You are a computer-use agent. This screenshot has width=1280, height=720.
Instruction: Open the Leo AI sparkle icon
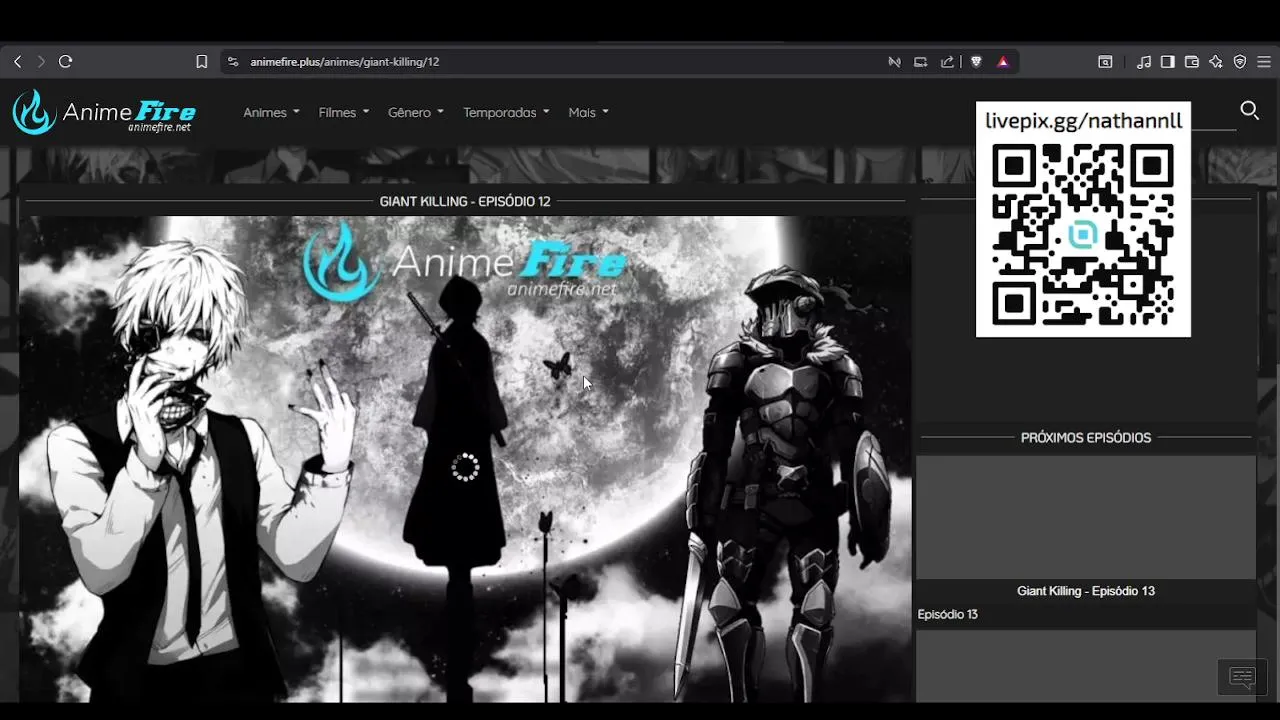tap(1216, 61)
